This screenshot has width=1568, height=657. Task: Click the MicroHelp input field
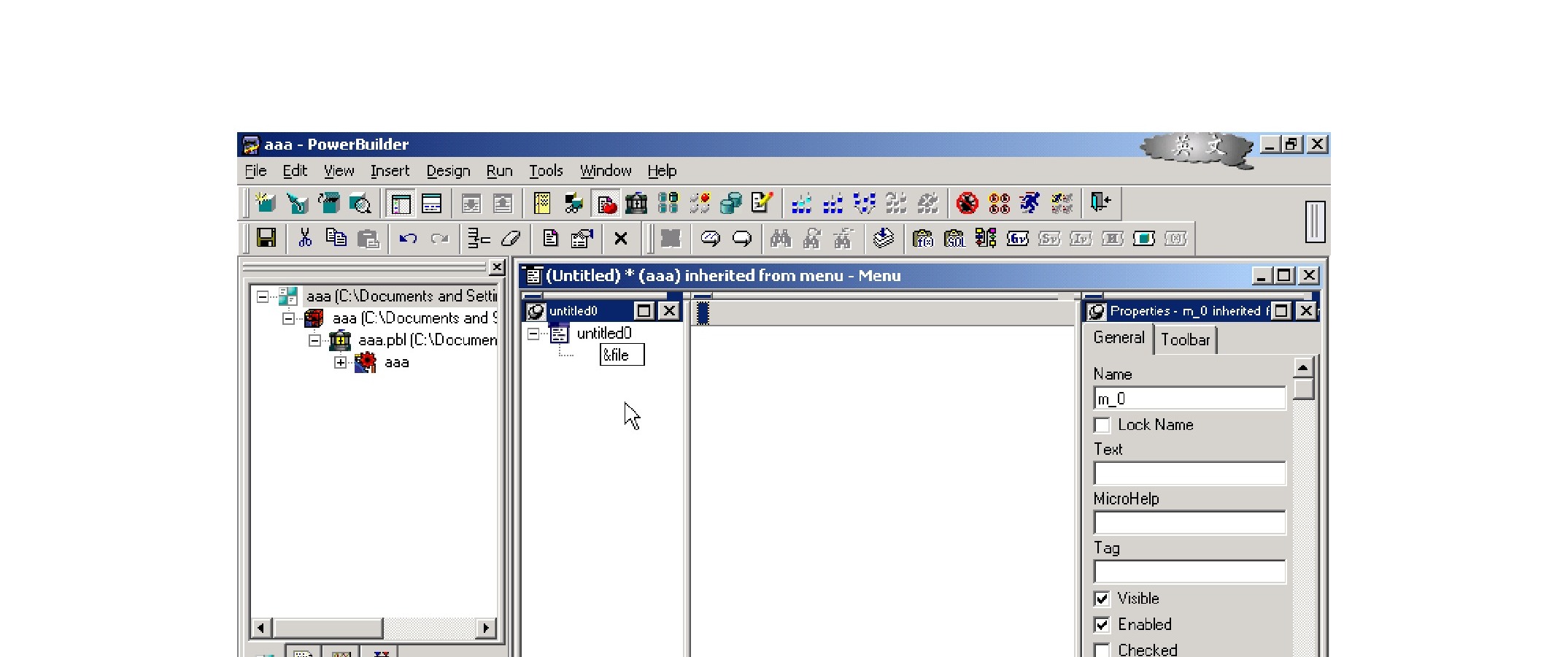point(1189,523)
